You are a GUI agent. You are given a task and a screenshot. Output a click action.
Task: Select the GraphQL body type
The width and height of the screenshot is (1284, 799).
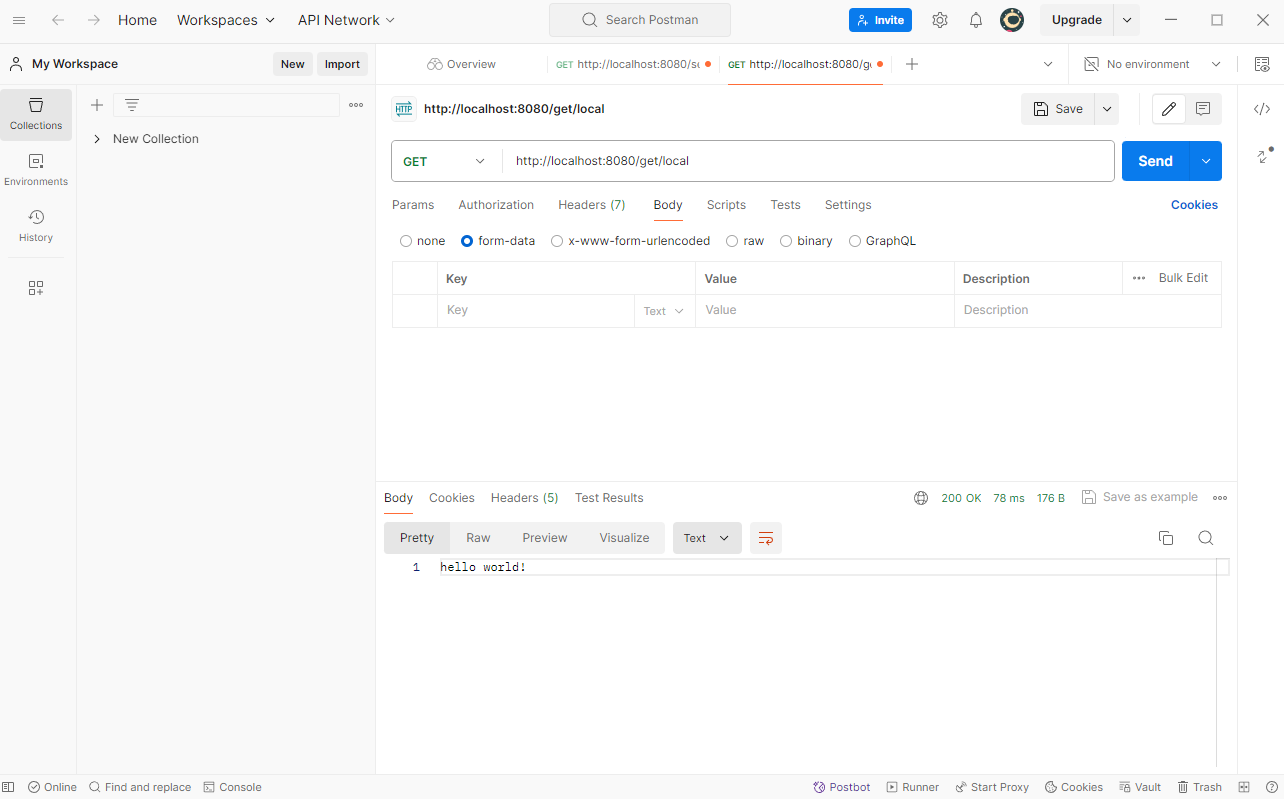click(x=855, y=241)
